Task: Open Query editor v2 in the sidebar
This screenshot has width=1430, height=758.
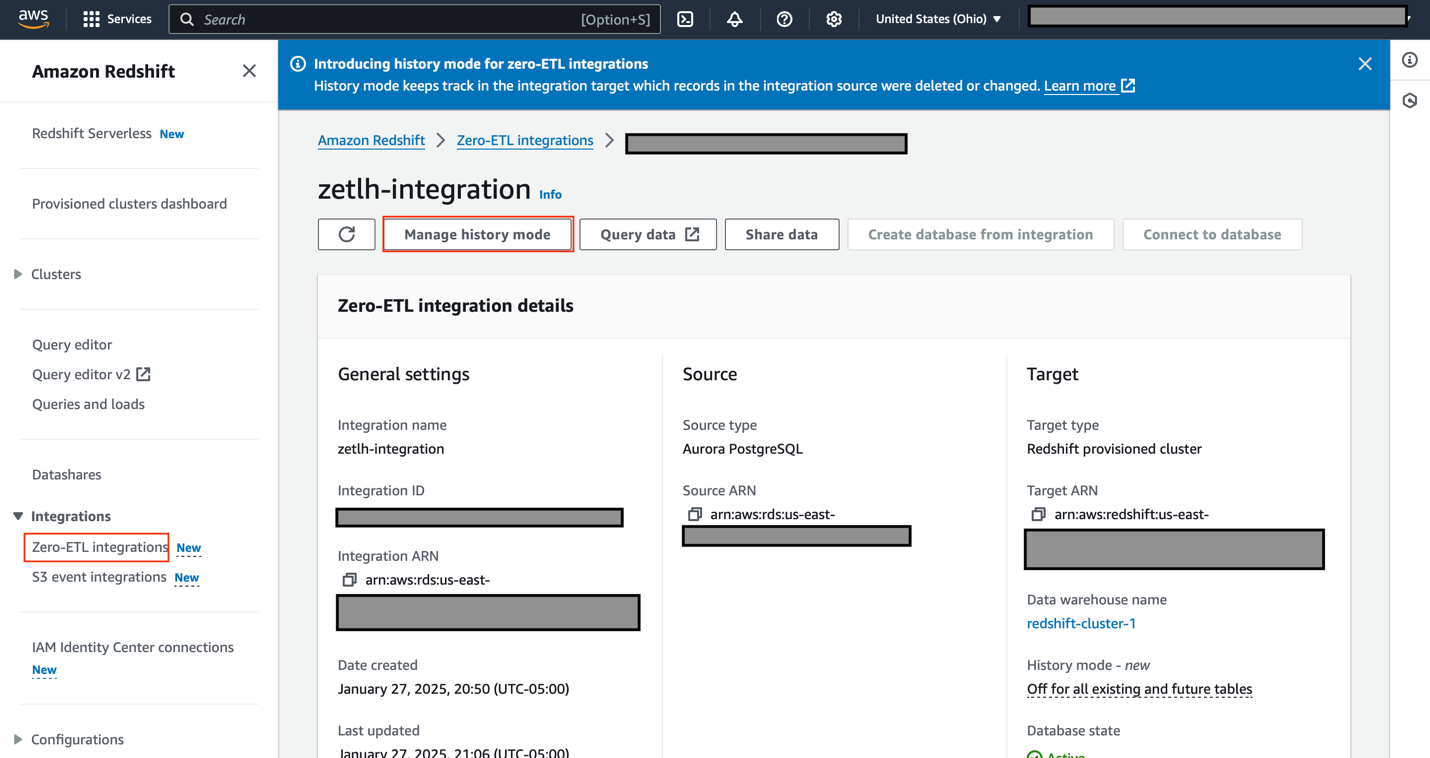Action: [x=82, y=374]
